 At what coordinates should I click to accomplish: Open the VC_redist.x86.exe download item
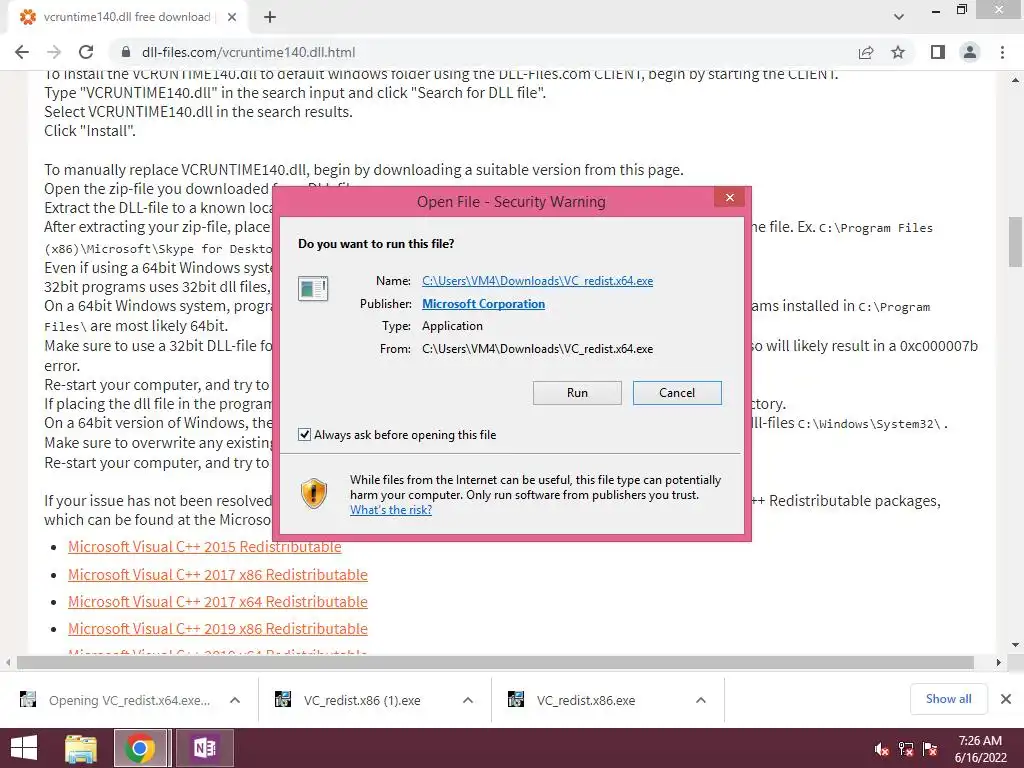click(x=585, y=700)
